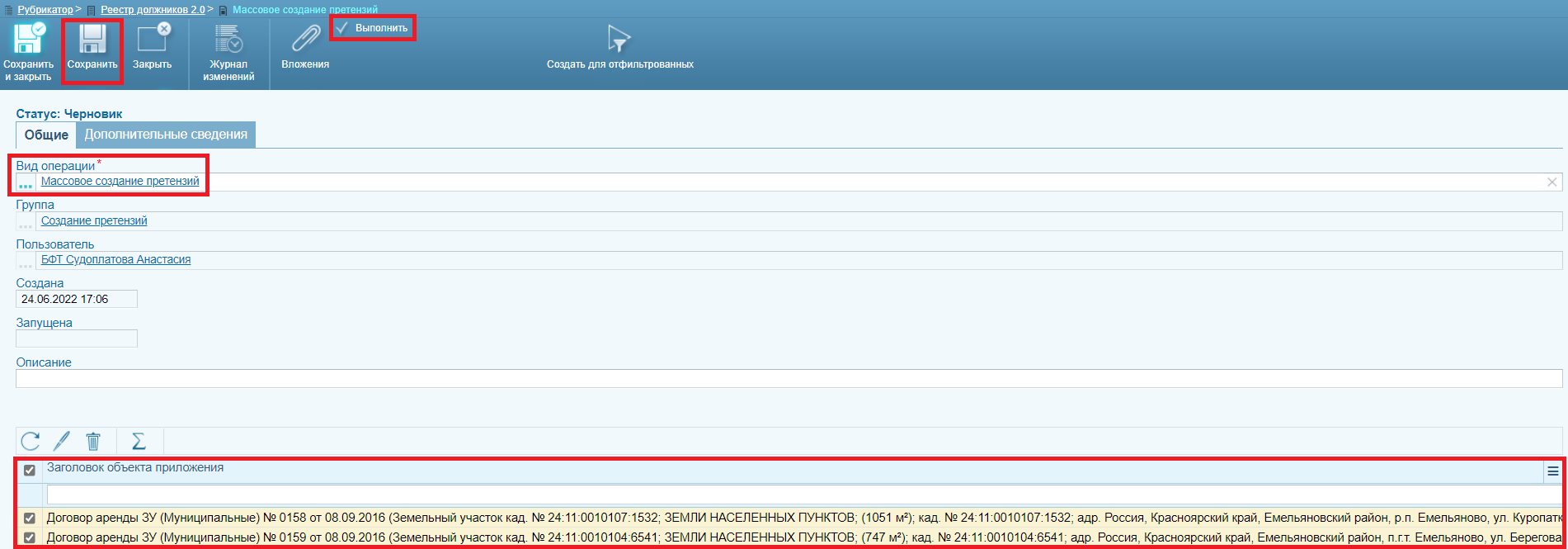Open the grid column menu (hamburger icon)
Viewport: 1568px width, 549px height.
(x=1553, y=471)
